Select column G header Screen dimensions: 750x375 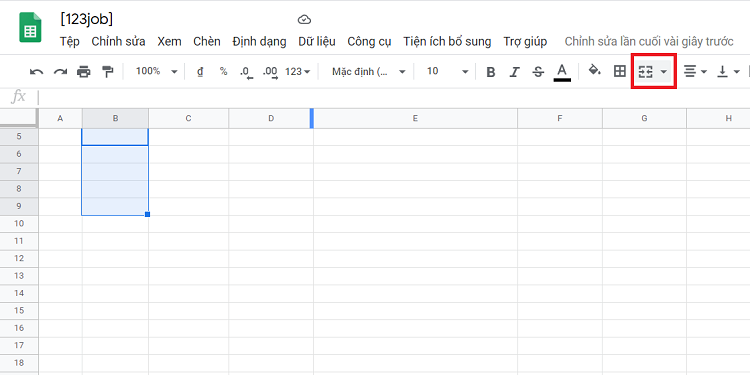(x=644, y=118)
